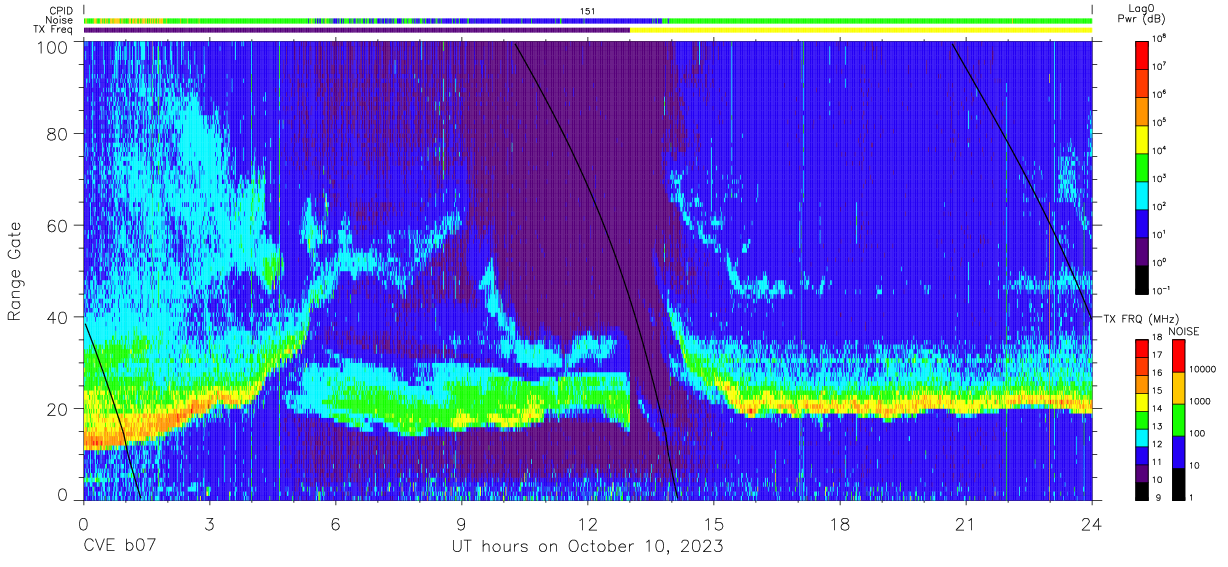1228x567 pixels.
Task: Click the purple portion of the TX Freq bar
Action: pos(357,30)
